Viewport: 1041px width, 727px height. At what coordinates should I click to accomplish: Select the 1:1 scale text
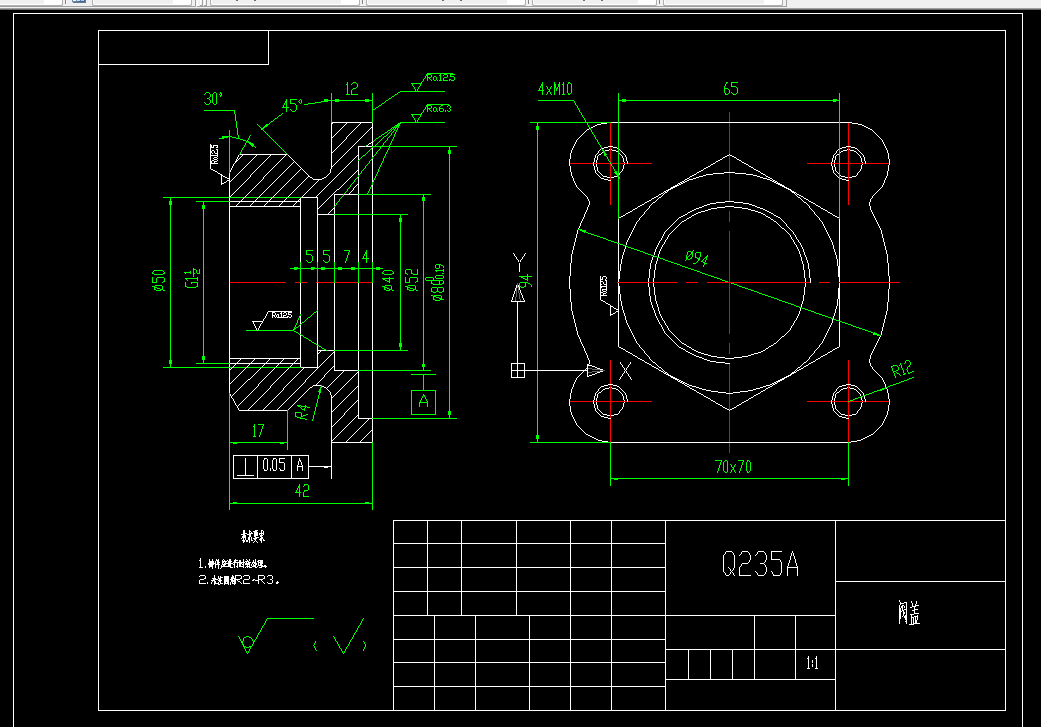tap(812, 663)
